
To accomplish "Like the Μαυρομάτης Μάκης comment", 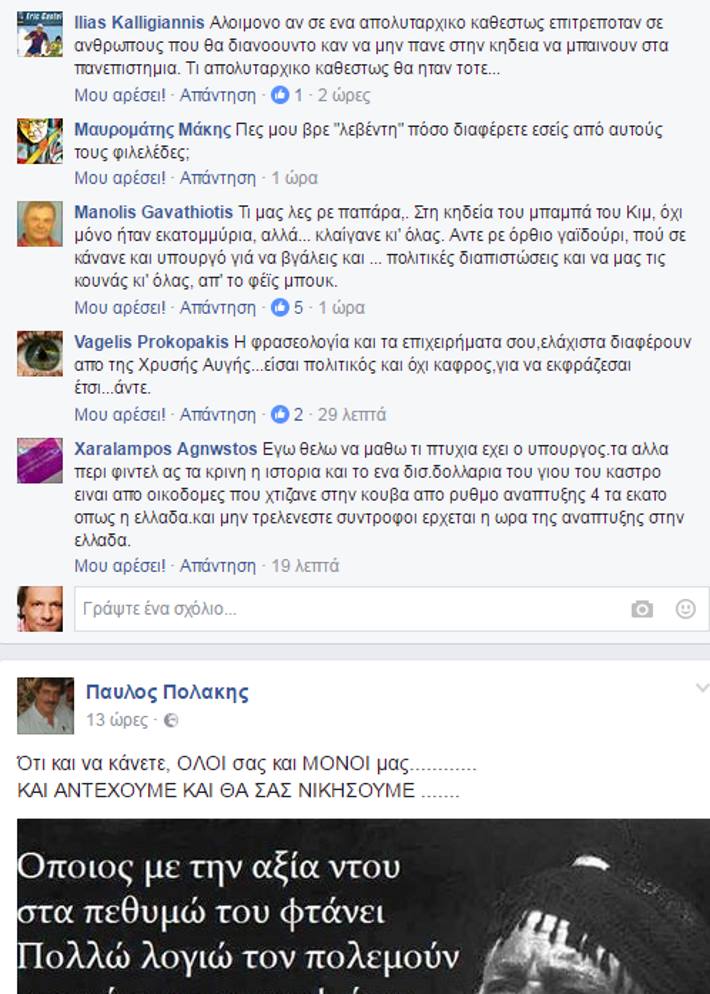I will pos(119,178).
